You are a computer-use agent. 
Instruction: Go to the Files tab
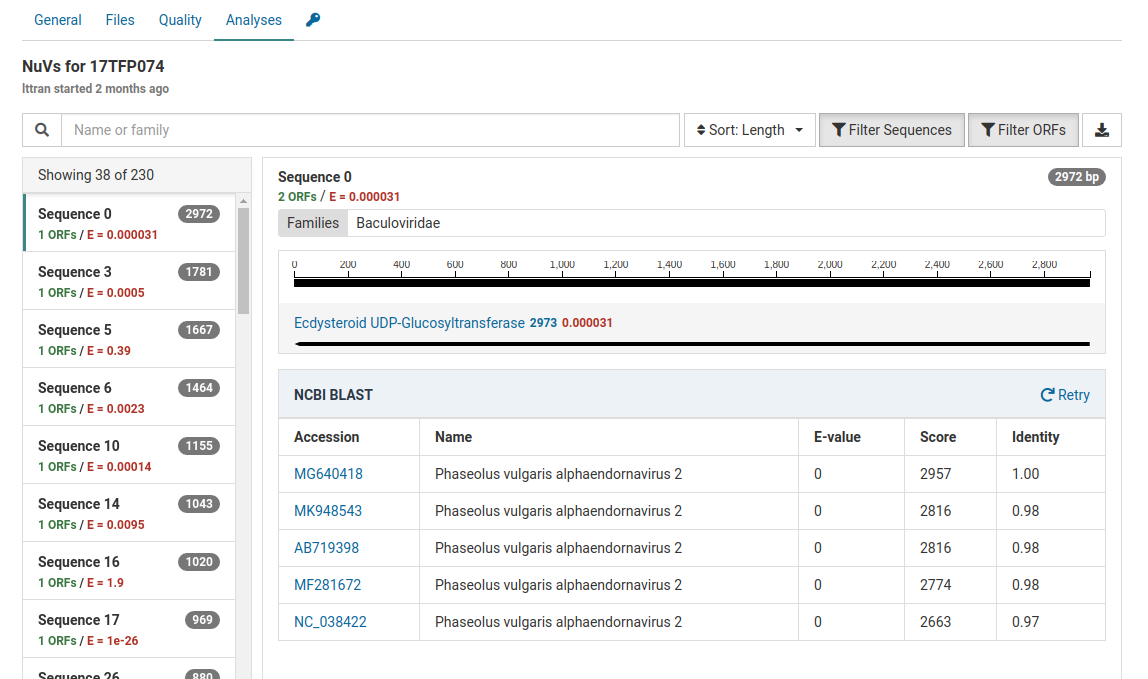click(x=120, y=20)
